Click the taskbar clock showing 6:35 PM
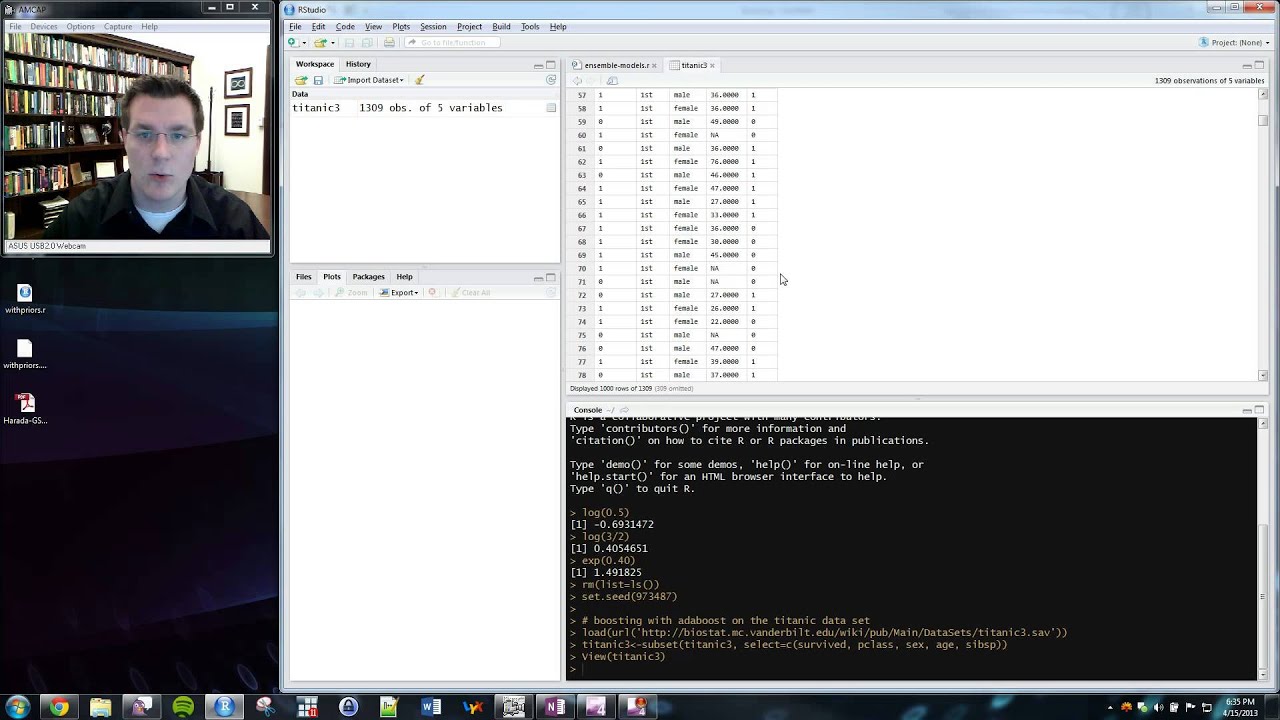This screenshot has height=720, width=1280. [1241, 707]
